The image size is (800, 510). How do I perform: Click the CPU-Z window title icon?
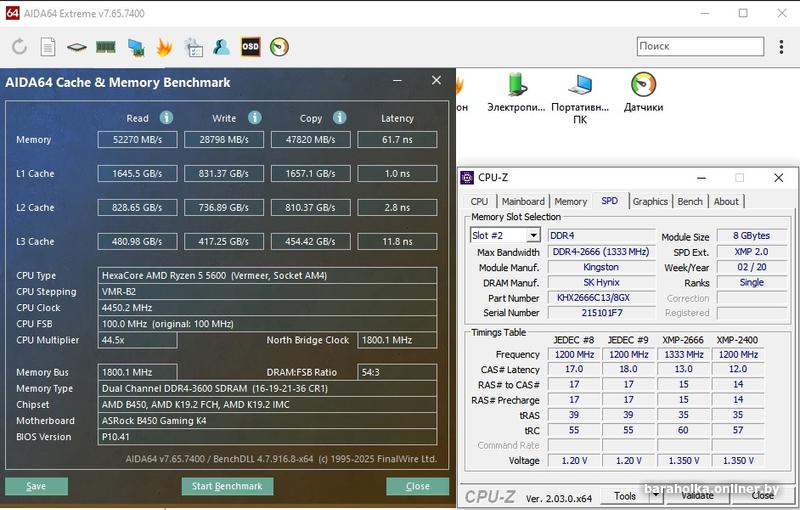click(467, 177)
